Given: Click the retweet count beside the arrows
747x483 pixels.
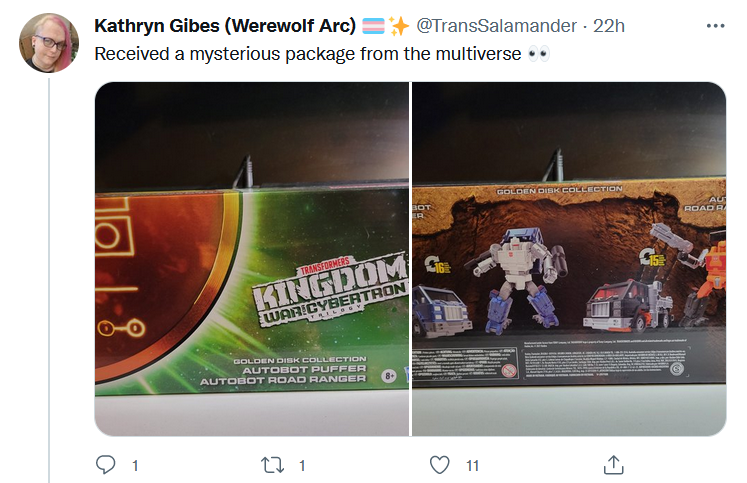Looking at the screenshot, I should point(302,465).
